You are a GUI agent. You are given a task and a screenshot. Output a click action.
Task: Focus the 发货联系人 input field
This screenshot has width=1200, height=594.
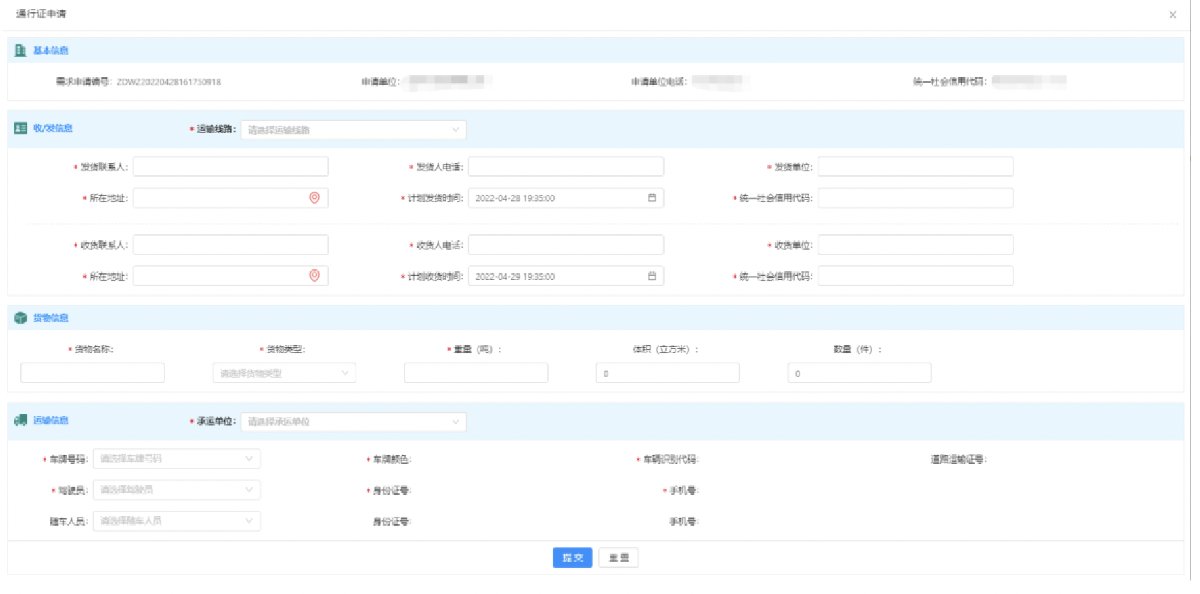pyautogui.click(x=231, y=166)
